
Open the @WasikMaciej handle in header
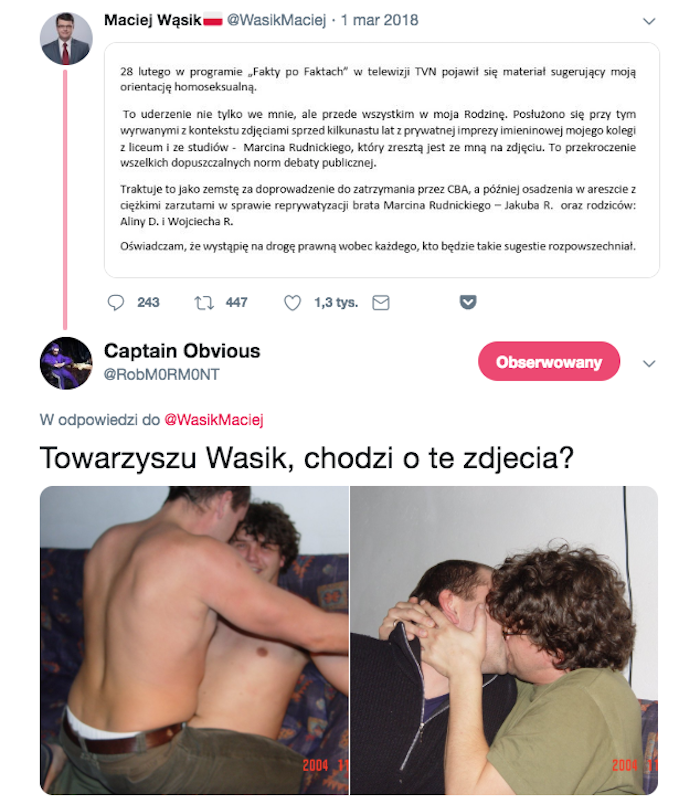[276, 21]
